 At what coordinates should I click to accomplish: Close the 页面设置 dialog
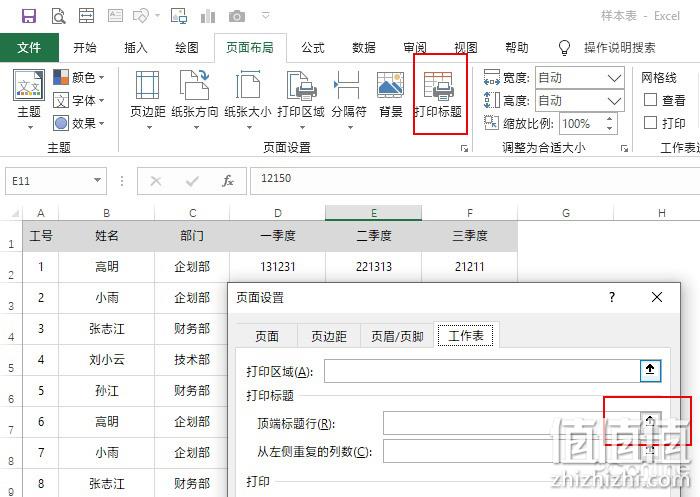click(657, 297)
